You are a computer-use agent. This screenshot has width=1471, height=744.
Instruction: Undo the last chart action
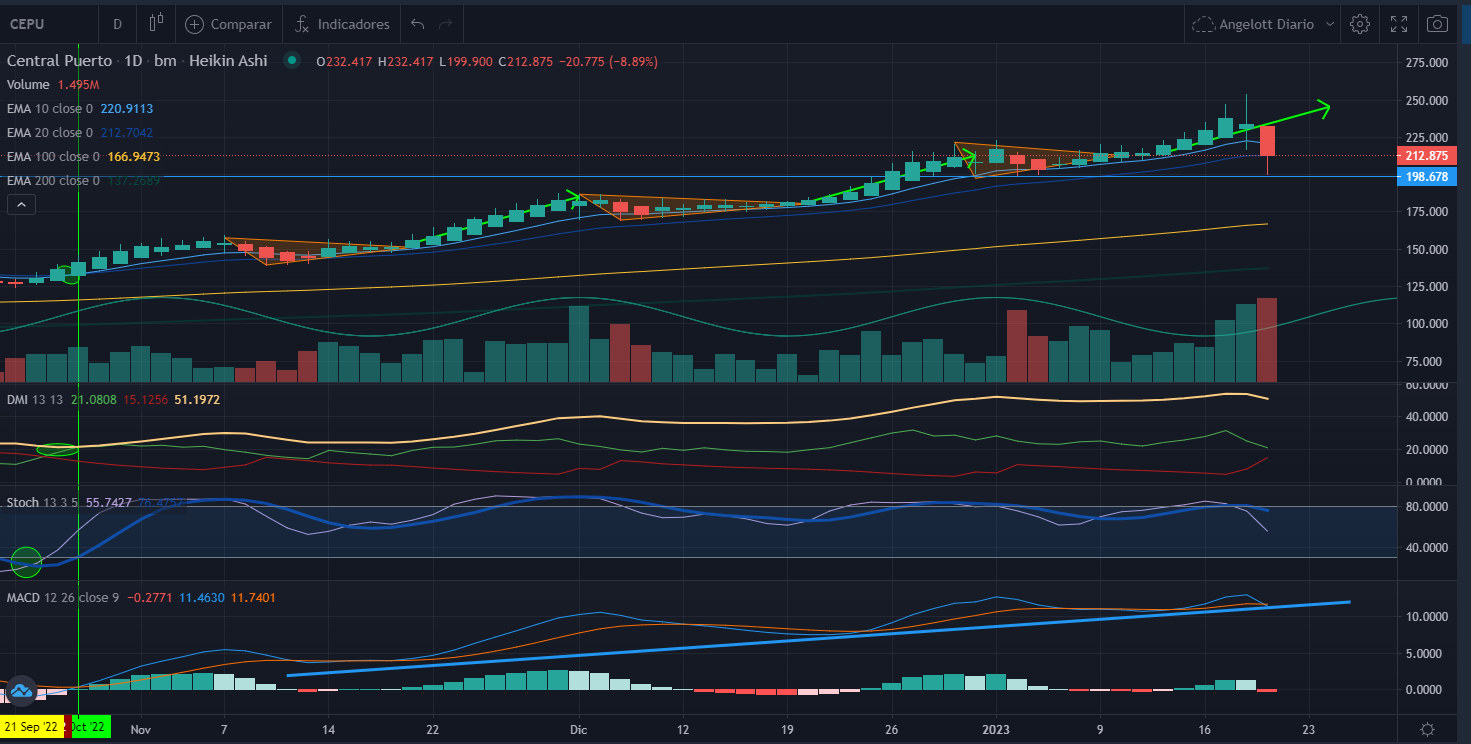(x=417, y=23)
